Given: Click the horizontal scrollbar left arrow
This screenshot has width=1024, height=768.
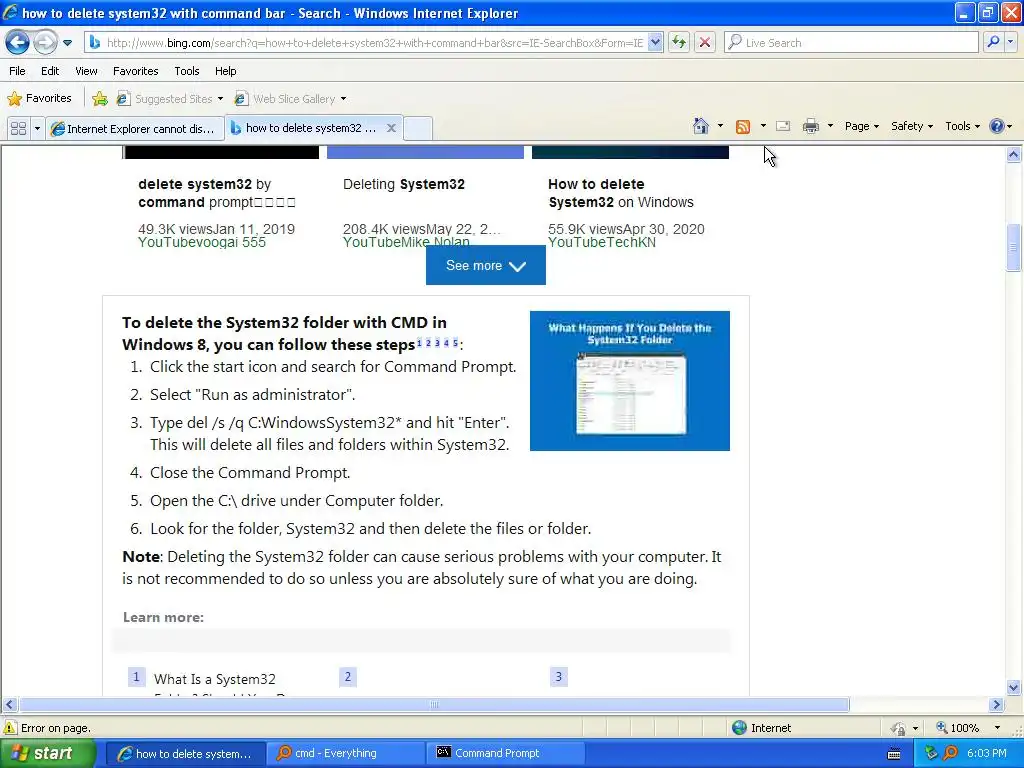Looking at the screenshot, I should (9, 704).
